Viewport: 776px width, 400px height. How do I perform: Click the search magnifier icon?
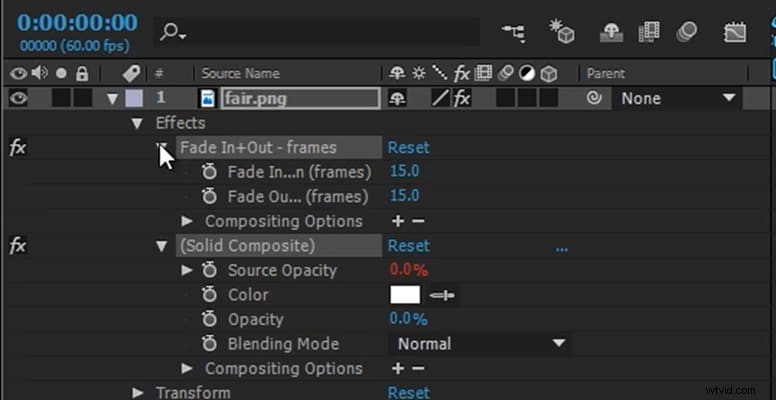point(172,33)
